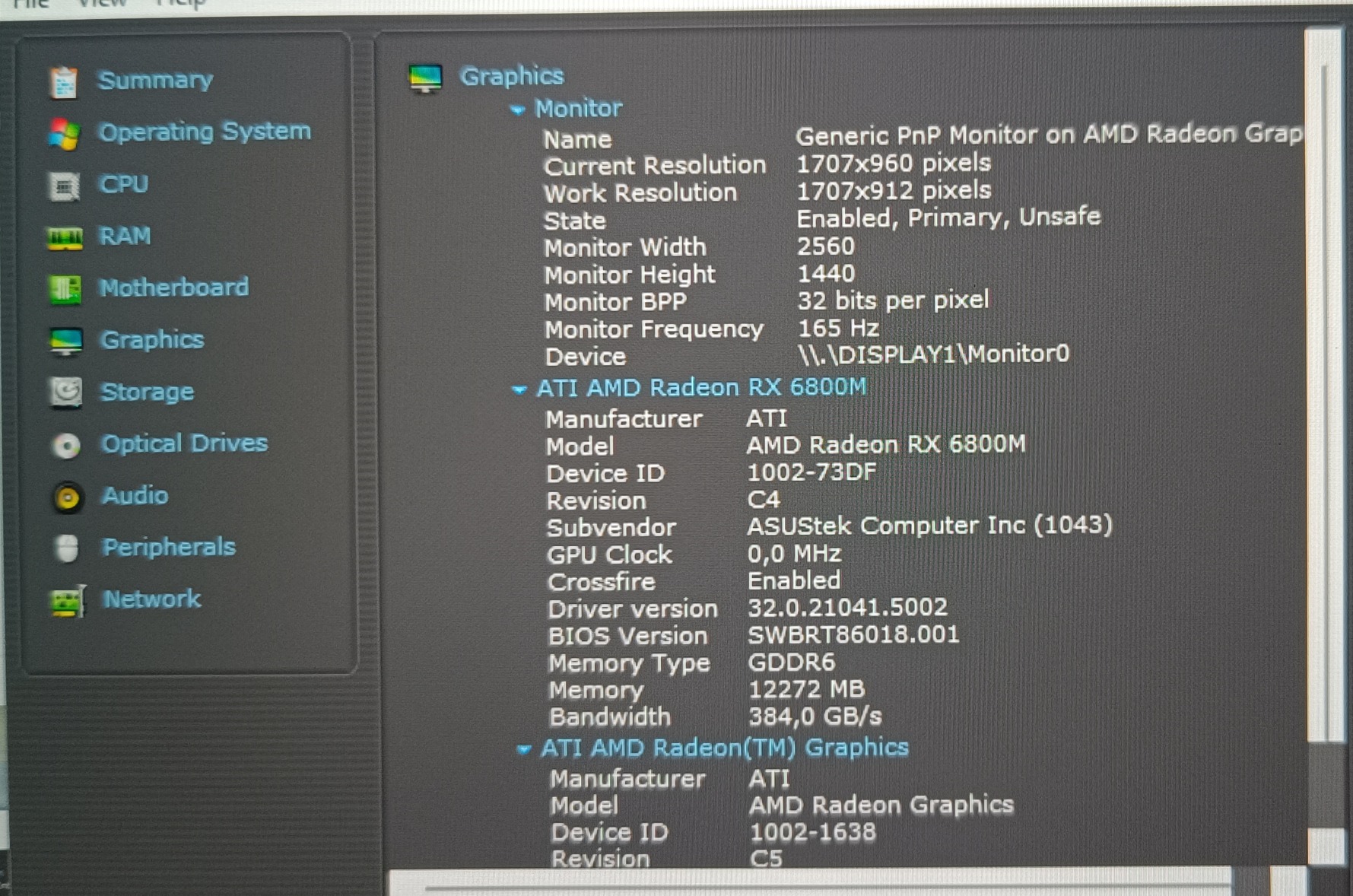
Task: Select the driver version "32.0.21041.5002"
Action: tap(848, 608)
